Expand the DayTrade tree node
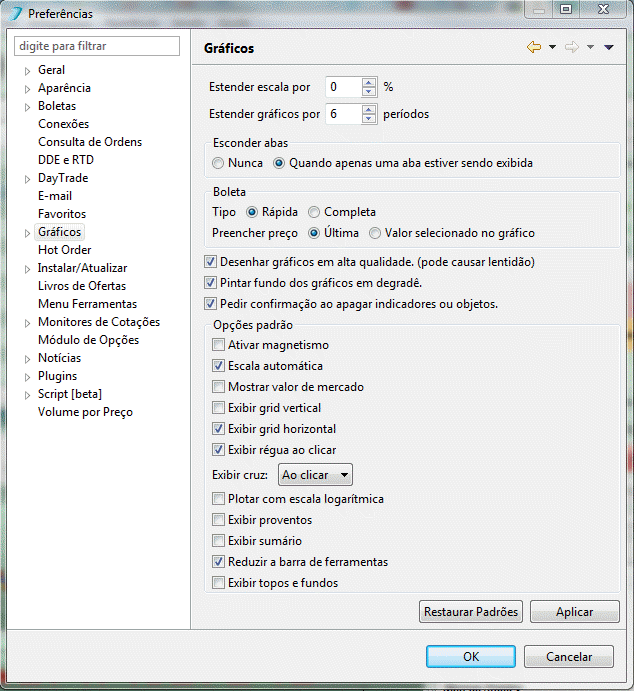634x691 pixels. pyautogui.click(x=27, y=179)
